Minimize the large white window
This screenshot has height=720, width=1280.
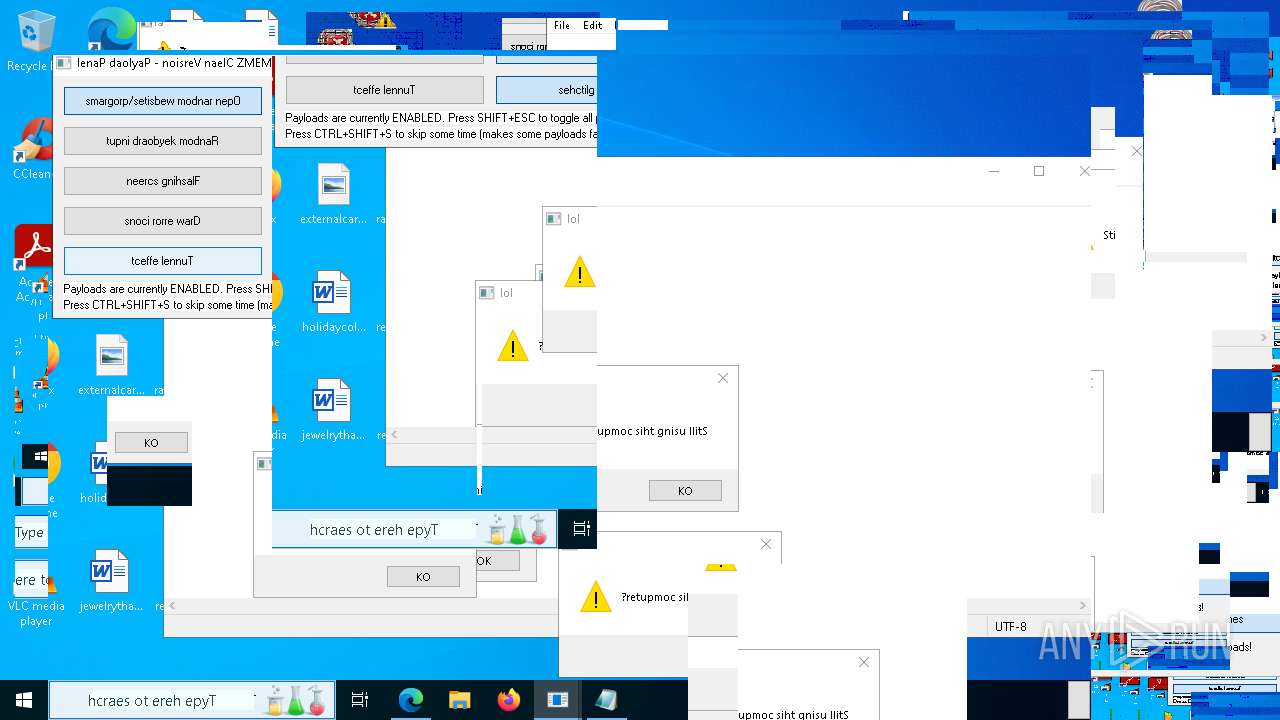point(993,171)
